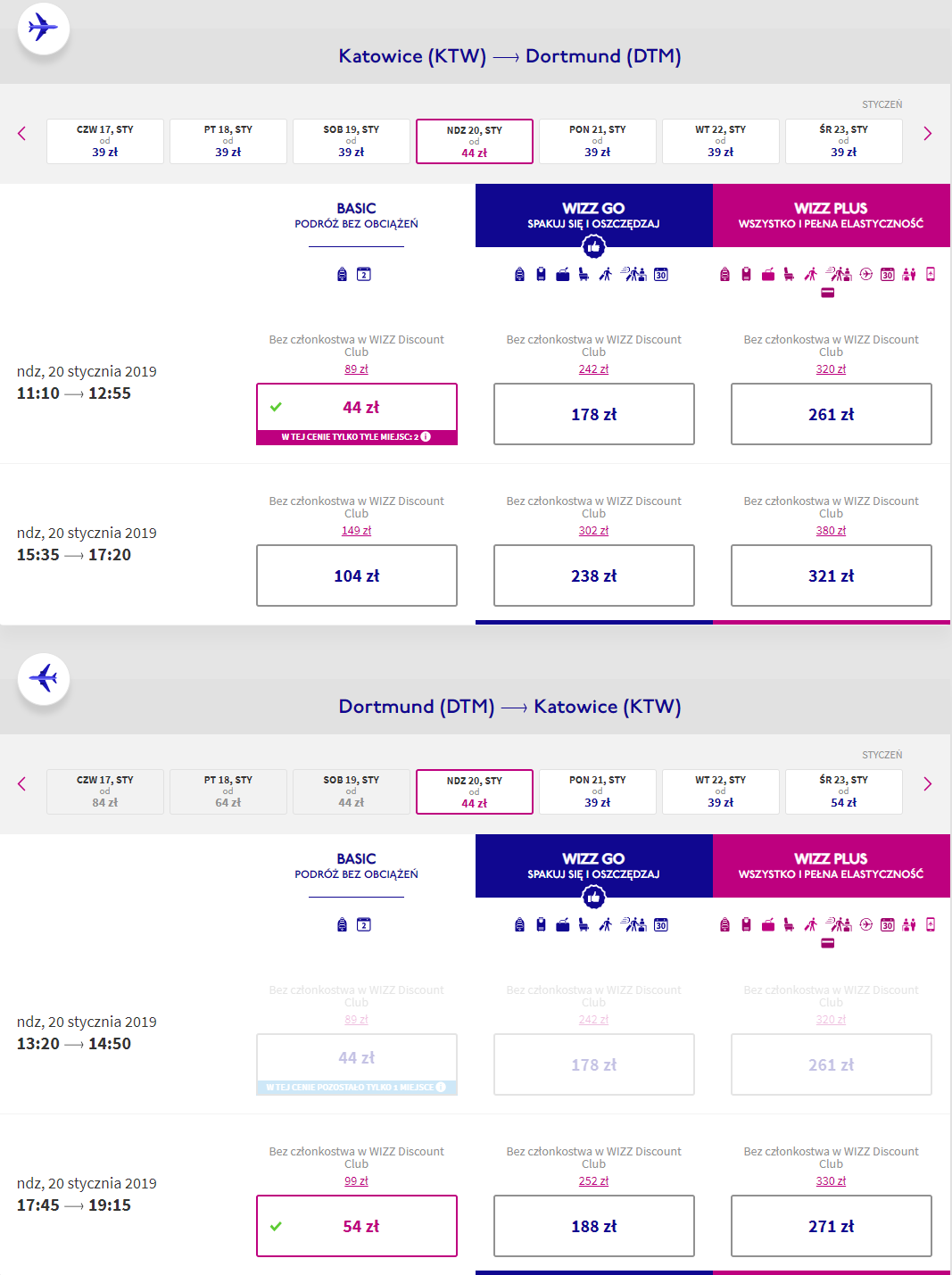952x1275 pixels.
Task: Click the outbound BASIC backpack carry-on icon
Action: tap(342, 274)
